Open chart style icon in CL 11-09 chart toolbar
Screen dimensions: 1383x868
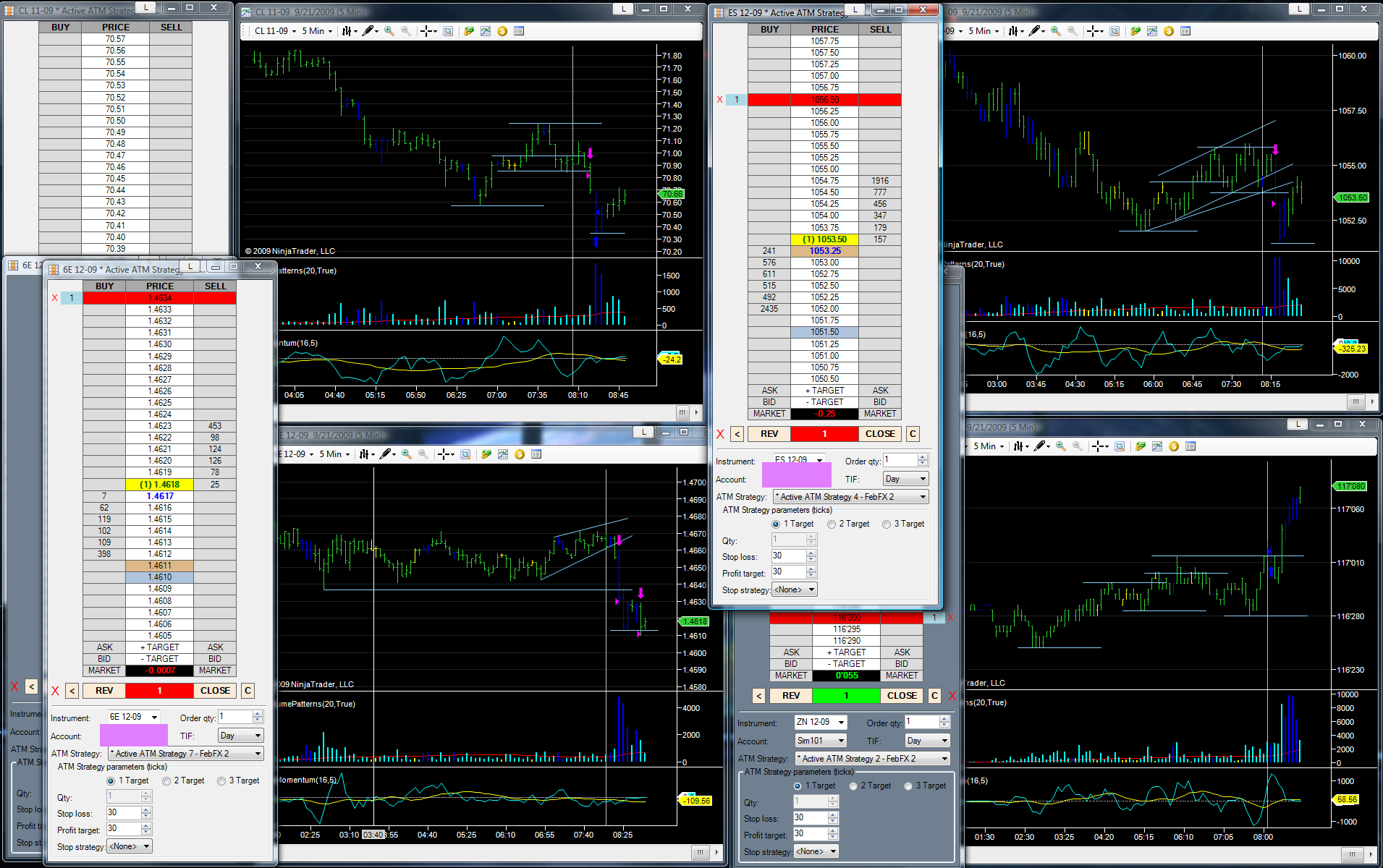(x=347, y=31)
